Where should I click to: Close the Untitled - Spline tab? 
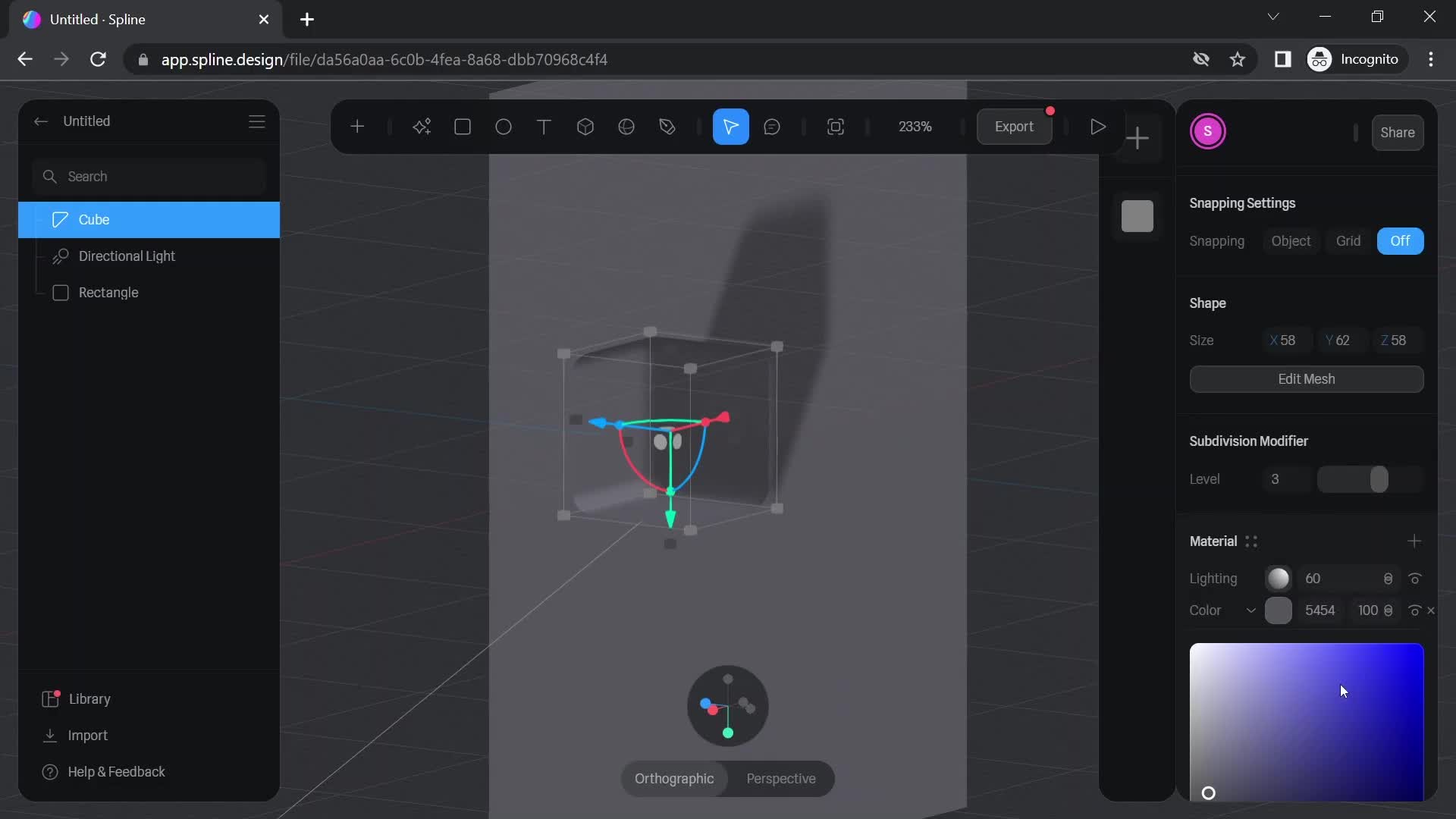264,20
